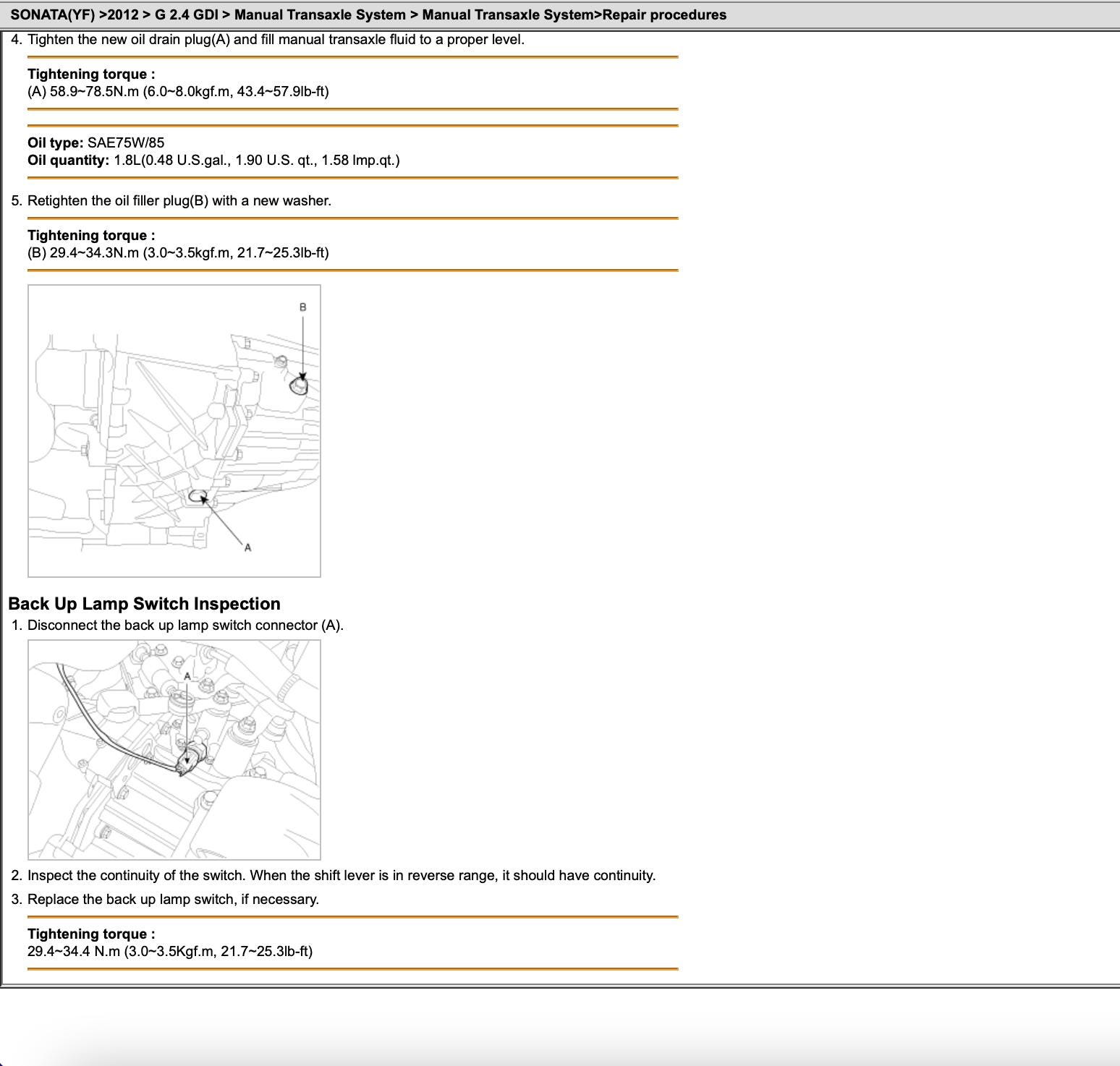Click the back up lamp connector in illustration
This screenshot has height=1066, width=1120.
[190, 759]
